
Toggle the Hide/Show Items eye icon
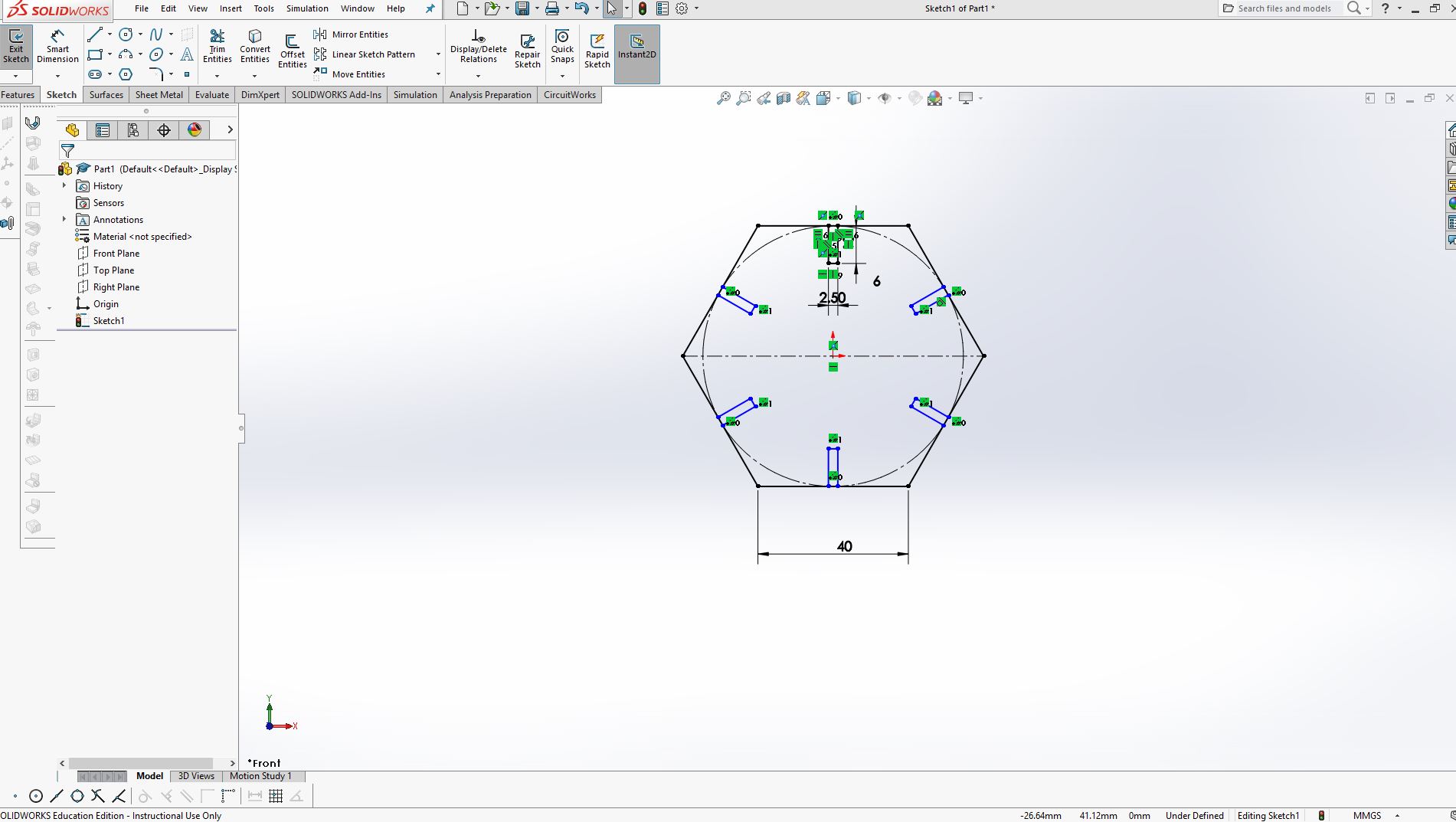pyautogui.click(x=885, y=98)
